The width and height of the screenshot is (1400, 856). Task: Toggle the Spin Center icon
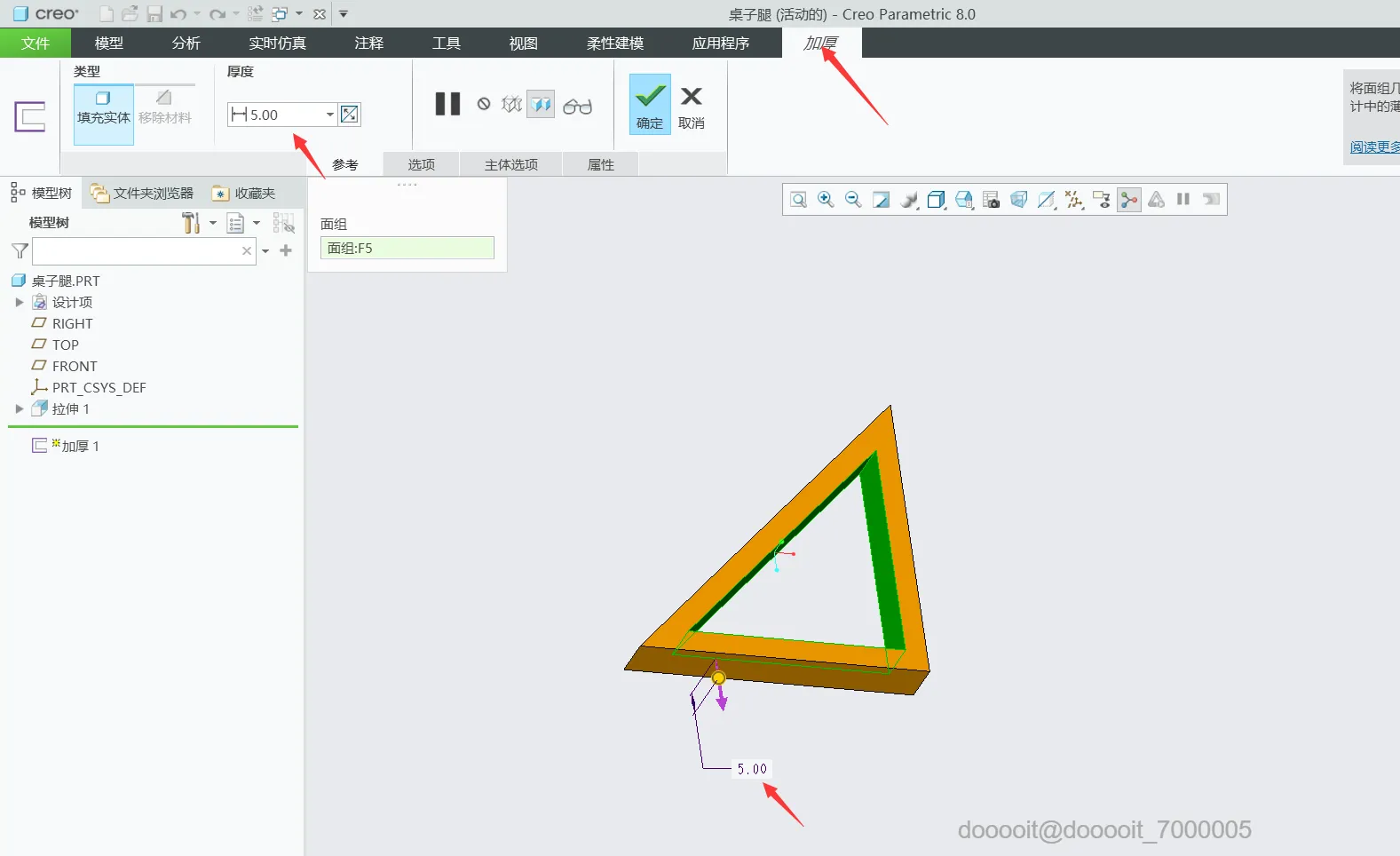tap(1129, 200)
